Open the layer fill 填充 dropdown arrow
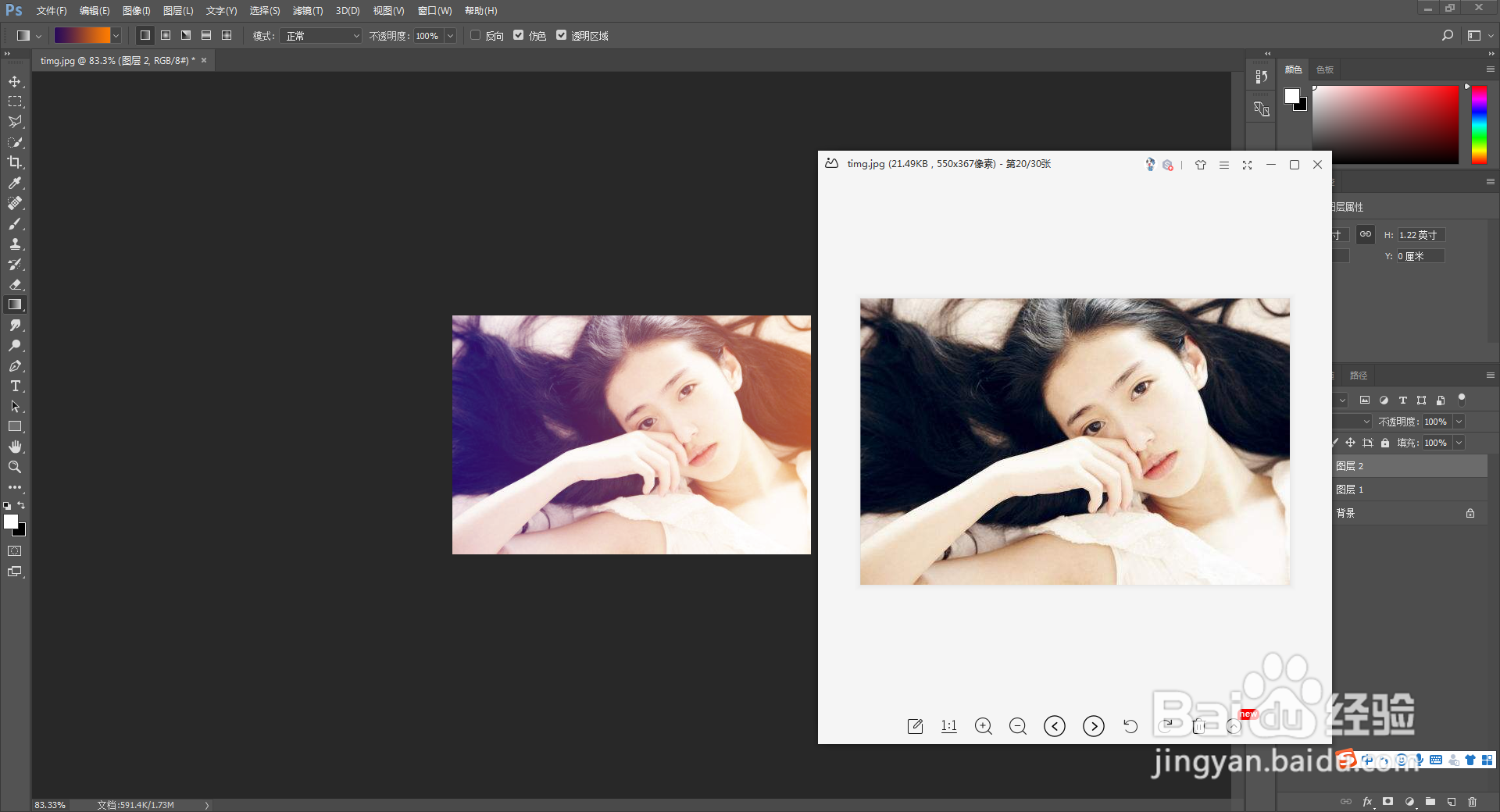 coord(1459,443)
